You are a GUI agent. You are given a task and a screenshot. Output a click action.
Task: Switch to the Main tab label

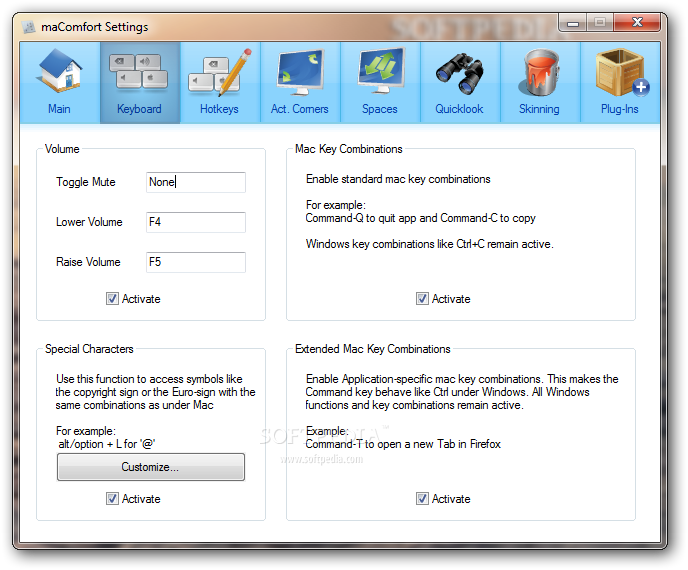pos(59,109)
